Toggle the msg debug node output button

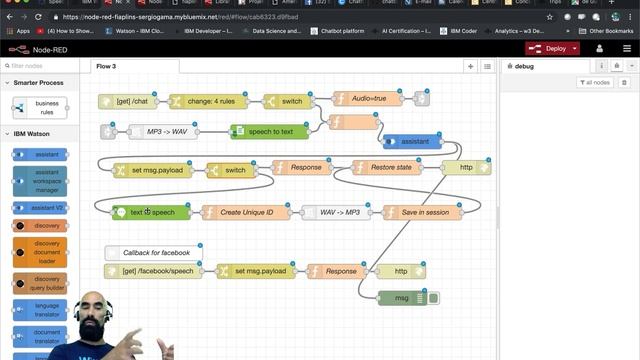coord(433,298)
